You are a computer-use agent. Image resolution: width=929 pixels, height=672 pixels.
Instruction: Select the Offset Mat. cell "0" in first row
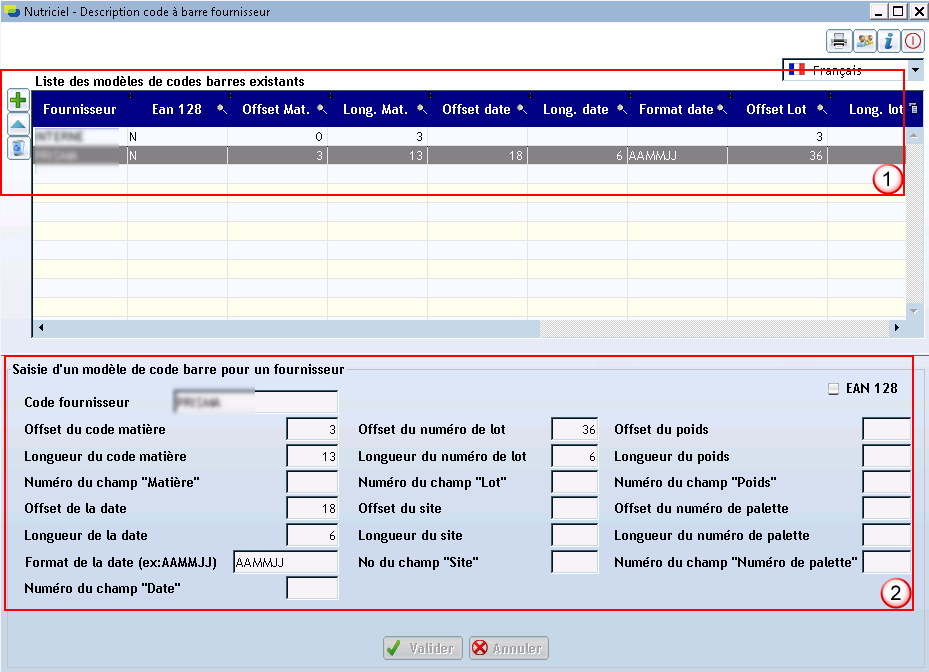(x=277, y=137)
